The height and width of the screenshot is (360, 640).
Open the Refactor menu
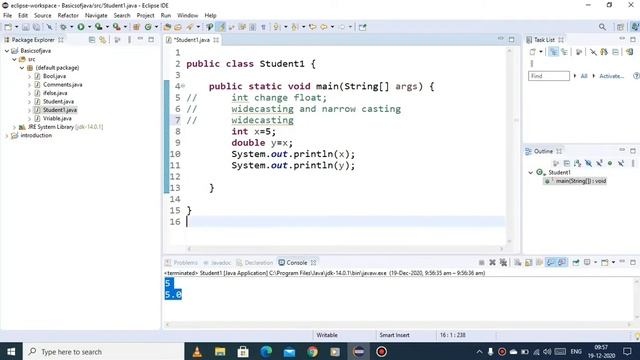coord(68,16)
